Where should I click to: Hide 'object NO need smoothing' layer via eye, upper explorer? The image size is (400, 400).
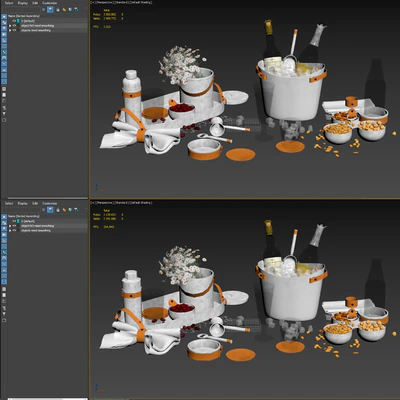pos(14,26)
